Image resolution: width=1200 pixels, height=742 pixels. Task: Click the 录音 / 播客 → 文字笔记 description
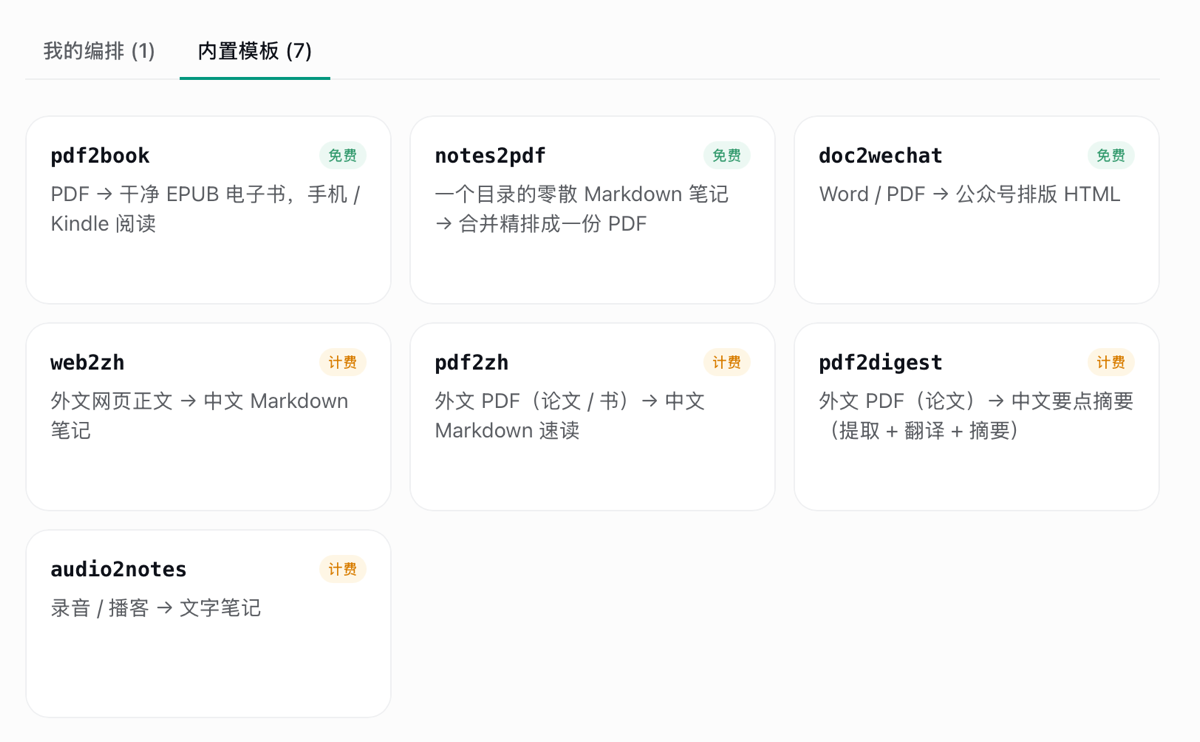pos(156,608)
